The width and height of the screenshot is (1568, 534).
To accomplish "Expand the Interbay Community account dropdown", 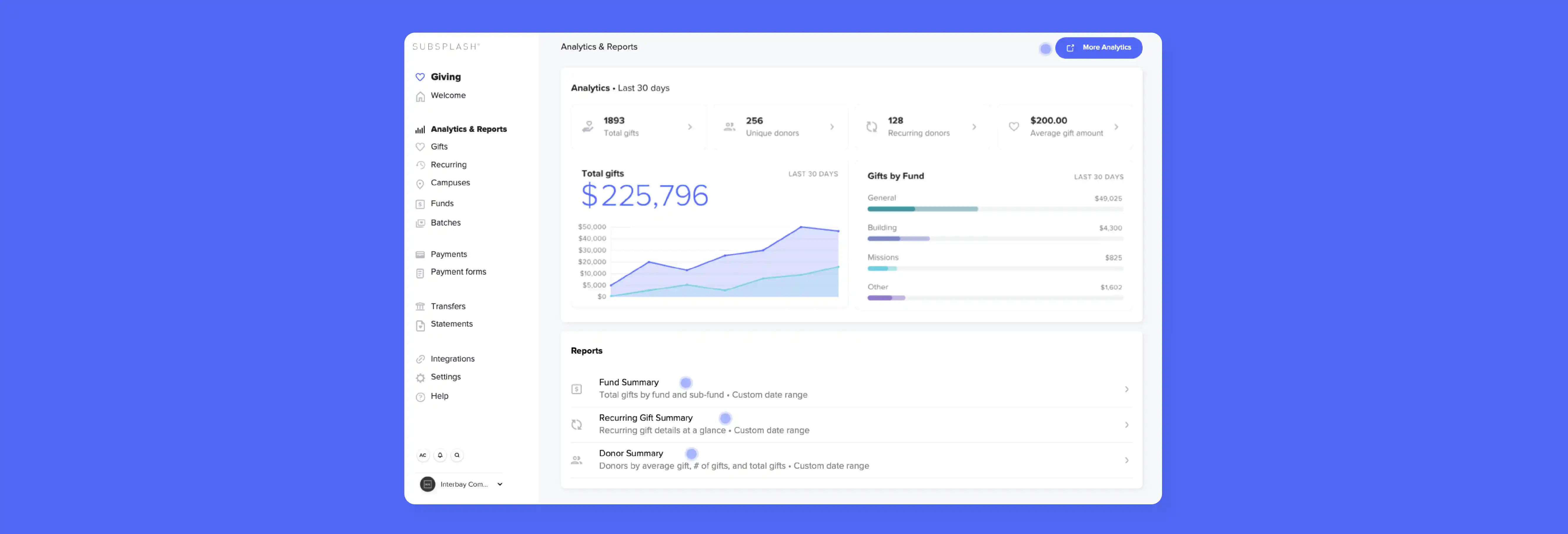I will click(500, 484).
